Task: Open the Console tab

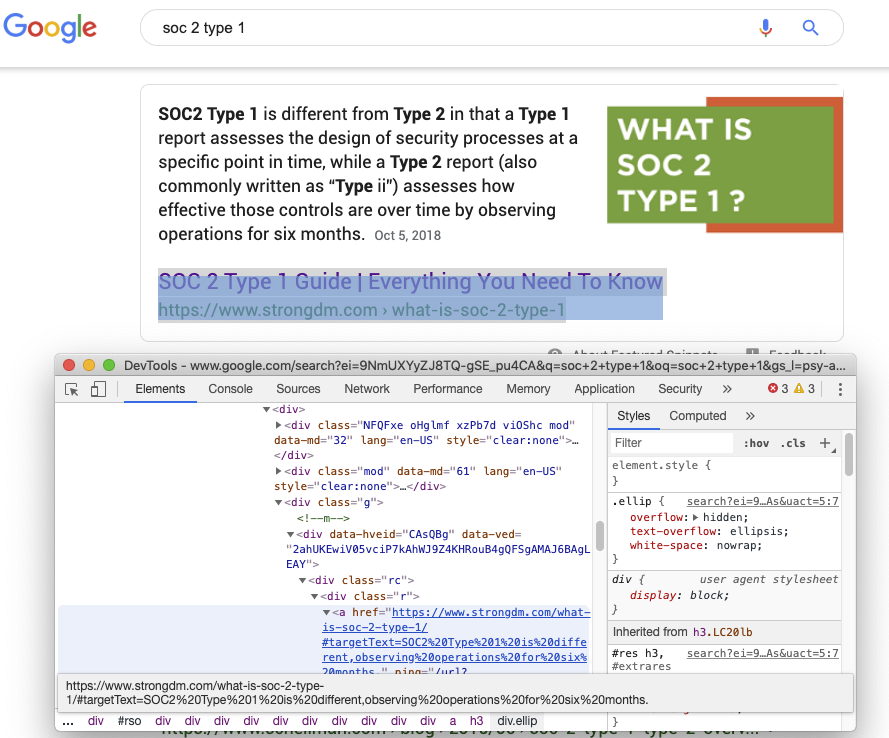Action: tap(230, 389)
